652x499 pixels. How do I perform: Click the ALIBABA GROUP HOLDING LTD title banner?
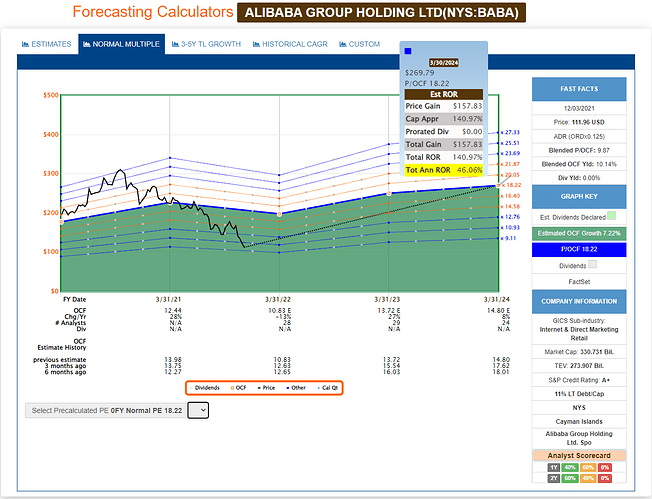381,12
